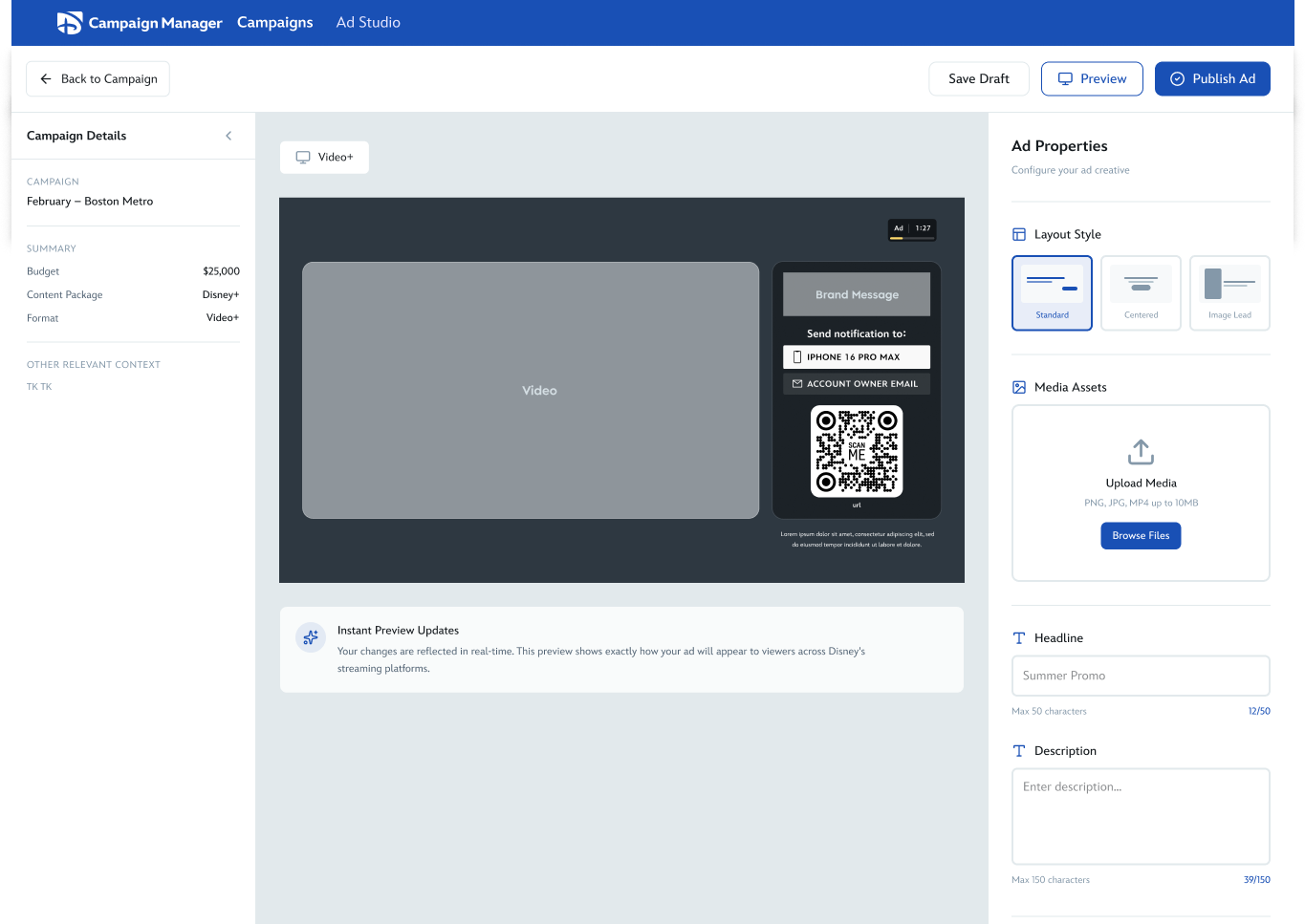
Task: Click the Description text icon
Action: pyautogui.click(x=1019, y=751)
